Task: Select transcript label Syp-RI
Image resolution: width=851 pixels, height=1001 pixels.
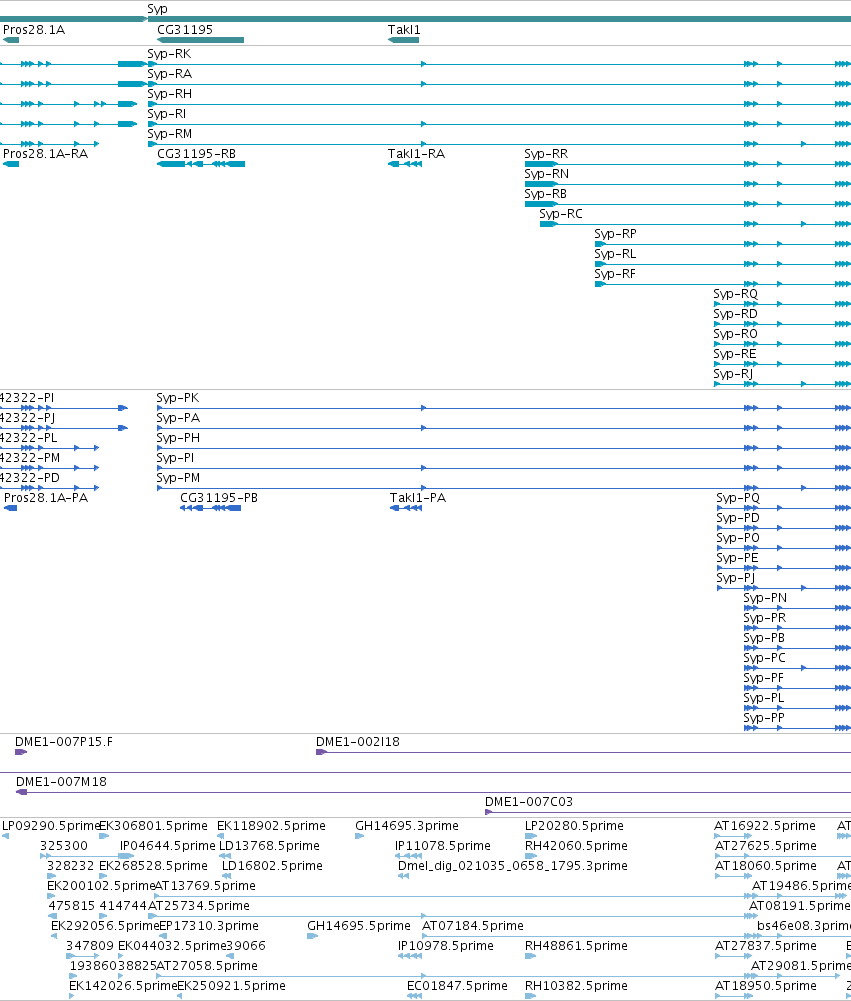Action: [x=167, y=114]
